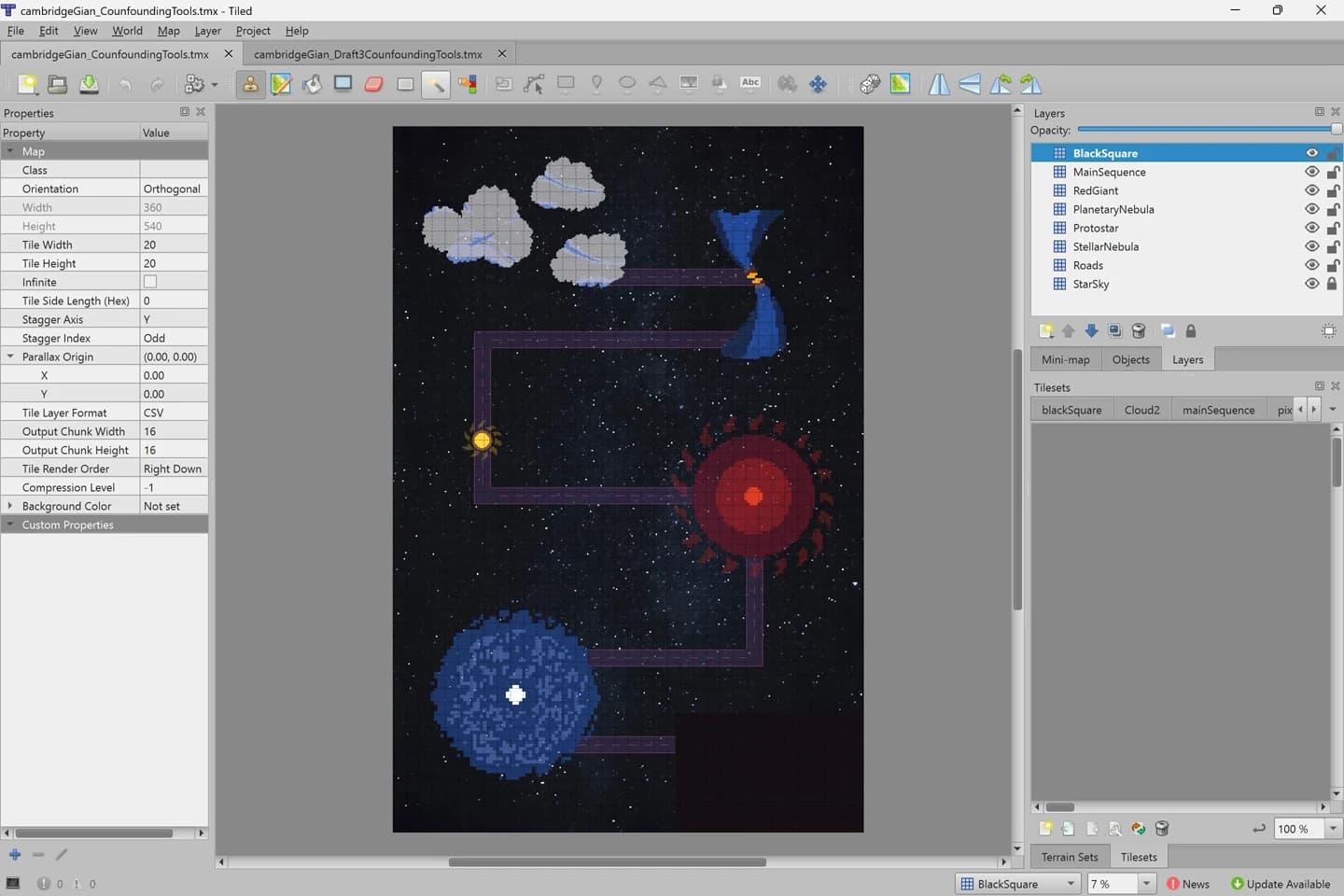Switch to the Terrain Sets tab
Image resolution: width=1344 pixels, height=896 pixels.
click(1070, 857)
